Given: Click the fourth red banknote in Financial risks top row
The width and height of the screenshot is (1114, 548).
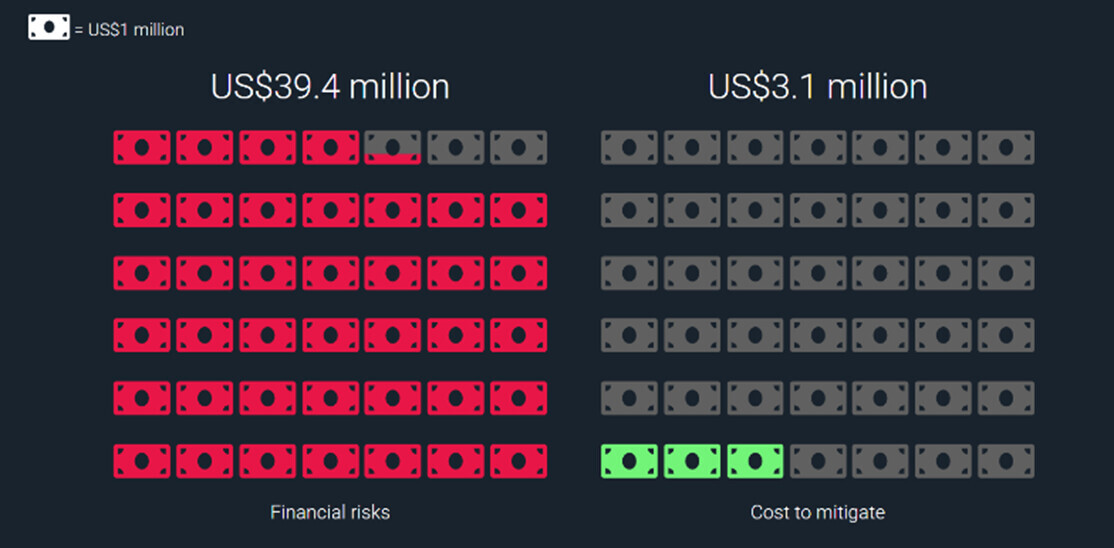Looking at the screenshot, I should (330, 147).
